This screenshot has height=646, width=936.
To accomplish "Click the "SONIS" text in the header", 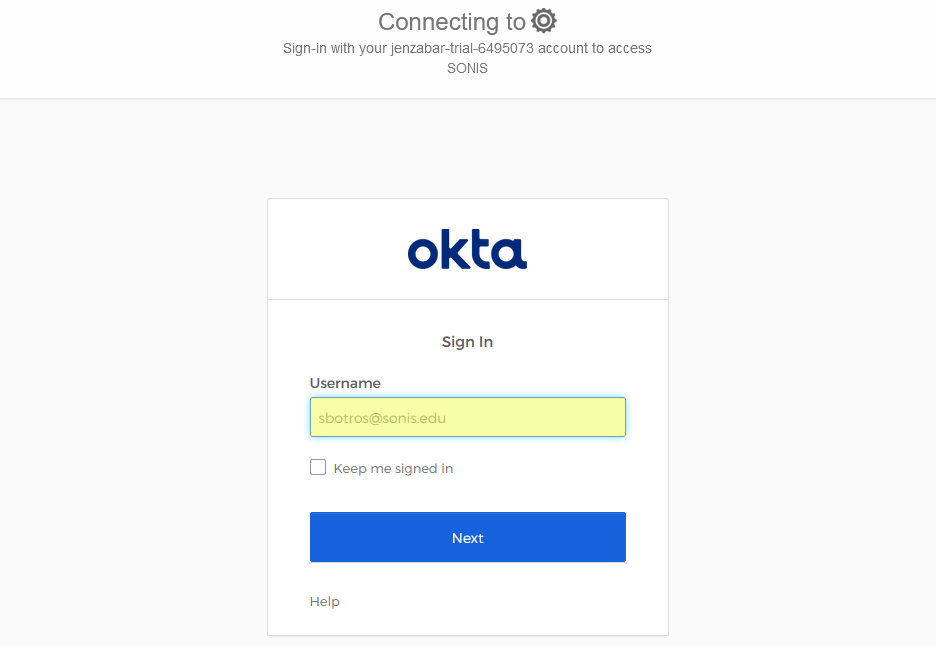I will [x=467, y=69].
